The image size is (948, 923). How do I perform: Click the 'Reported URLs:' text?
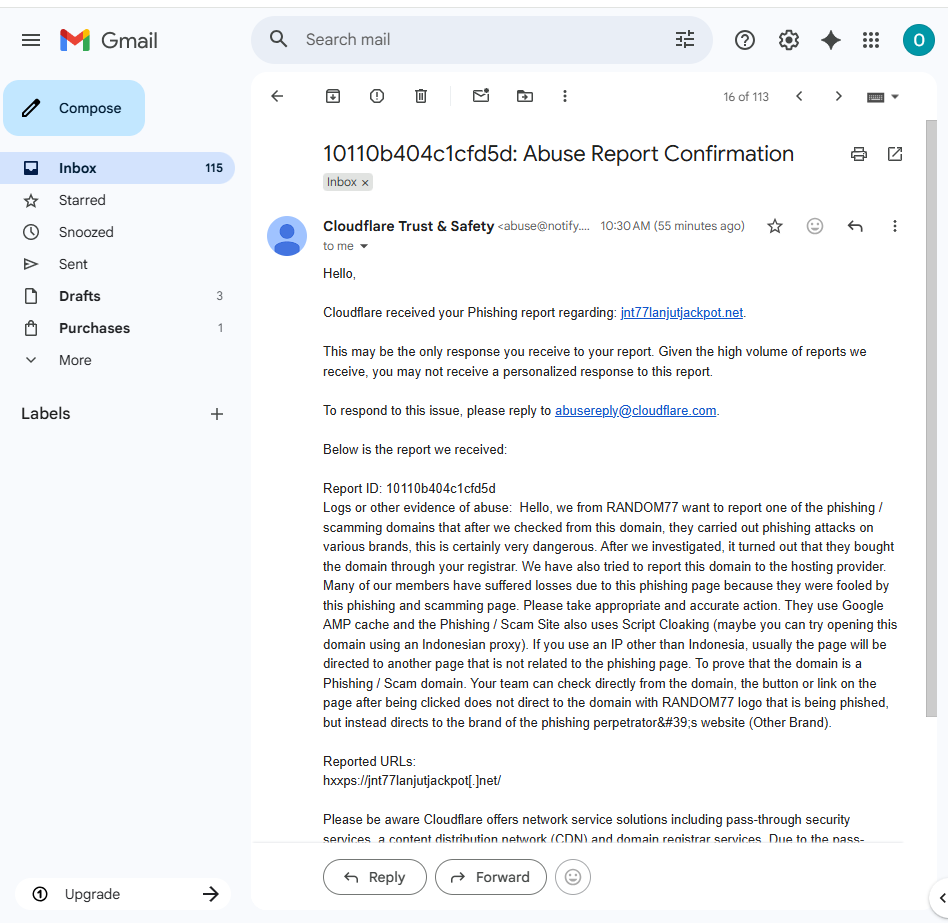coord(369,762)
